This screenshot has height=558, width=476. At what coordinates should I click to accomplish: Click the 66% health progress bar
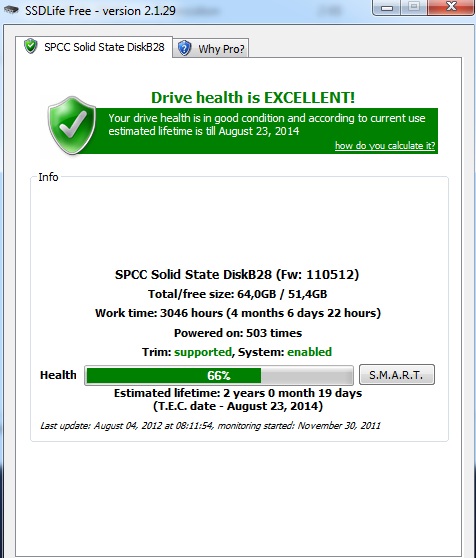(x=219, y=375)
